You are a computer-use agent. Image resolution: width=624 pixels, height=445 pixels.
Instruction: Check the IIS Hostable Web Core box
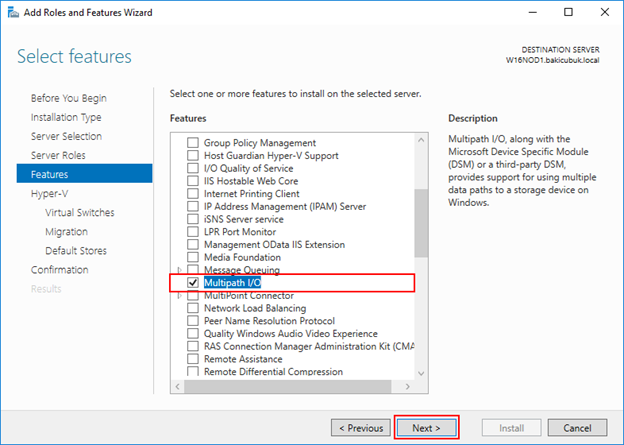193,181
